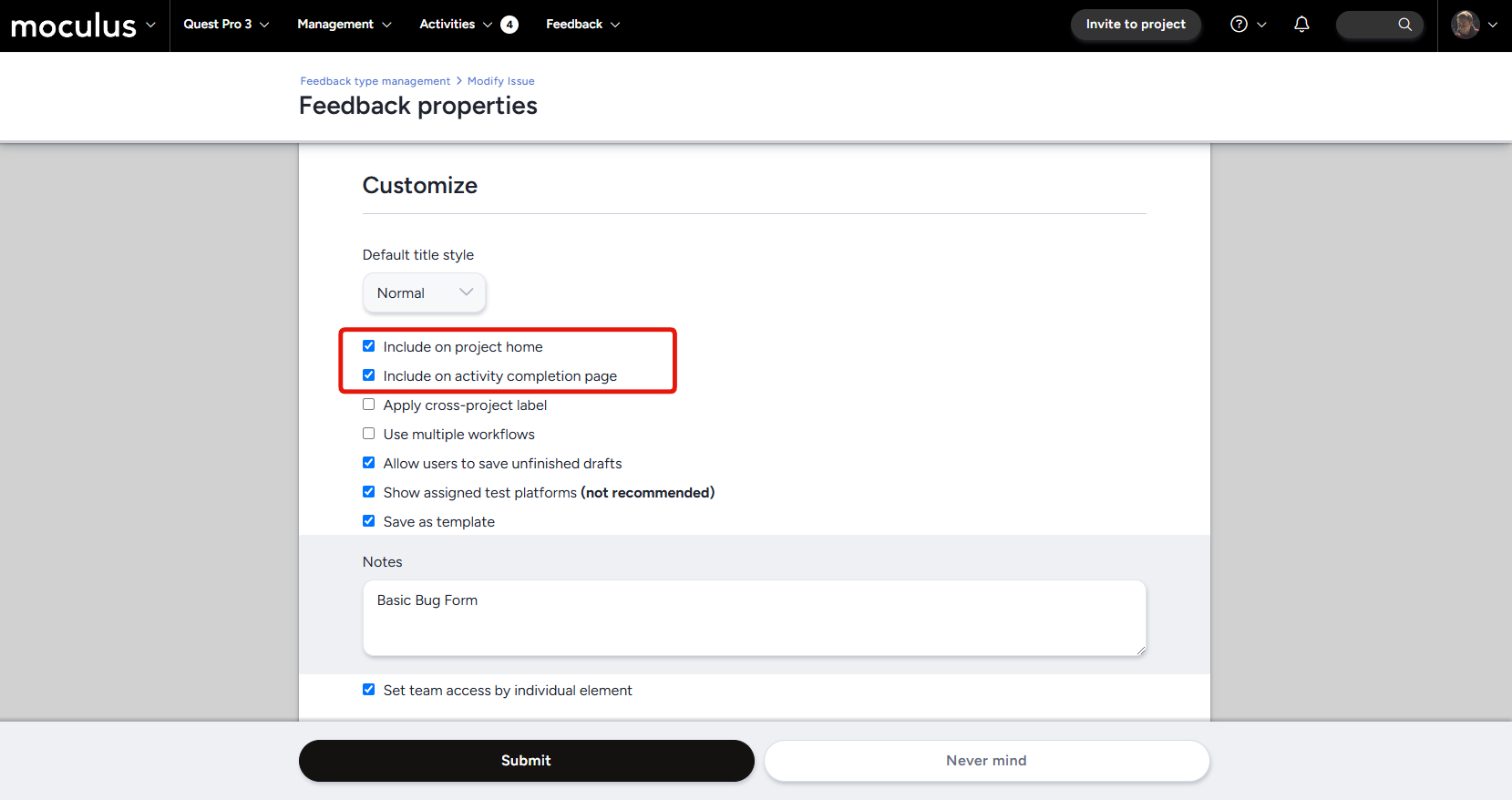The width and height of the screenshot is (1512, 800).
Task: Open the user profile avatar
Action: click(1465, 25)
